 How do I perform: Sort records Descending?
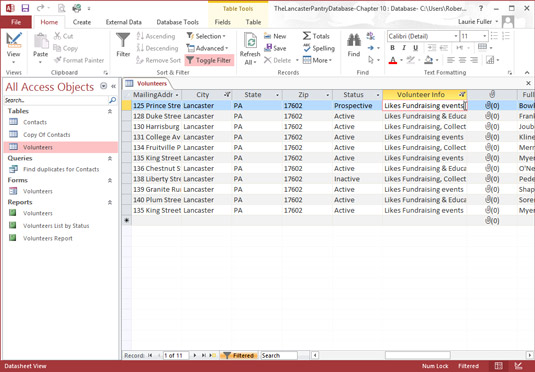pos(157,48)
